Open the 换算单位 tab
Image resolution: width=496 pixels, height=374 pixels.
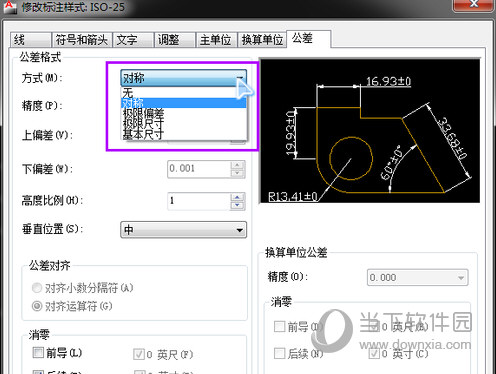point(262,40)
